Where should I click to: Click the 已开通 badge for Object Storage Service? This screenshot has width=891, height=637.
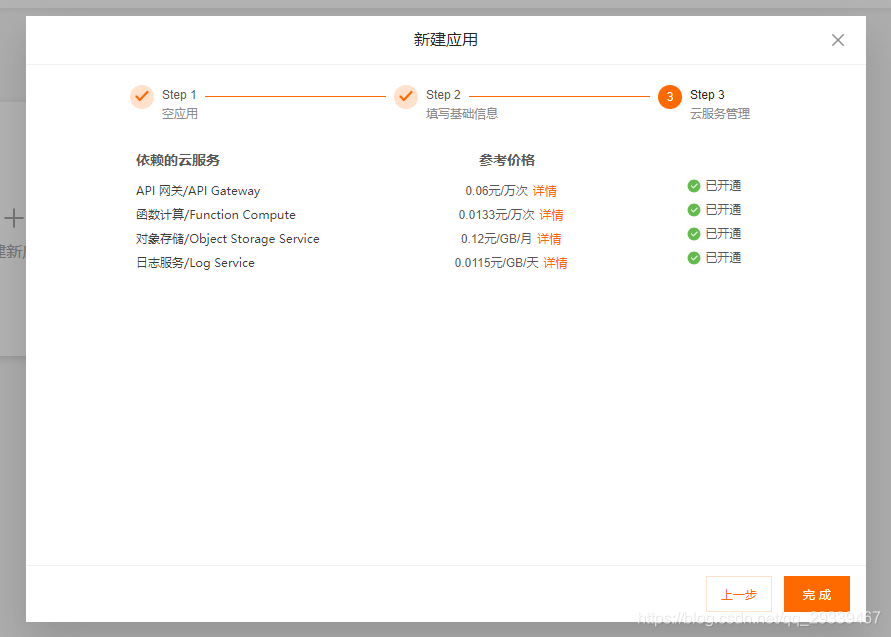tap(714, 233)
